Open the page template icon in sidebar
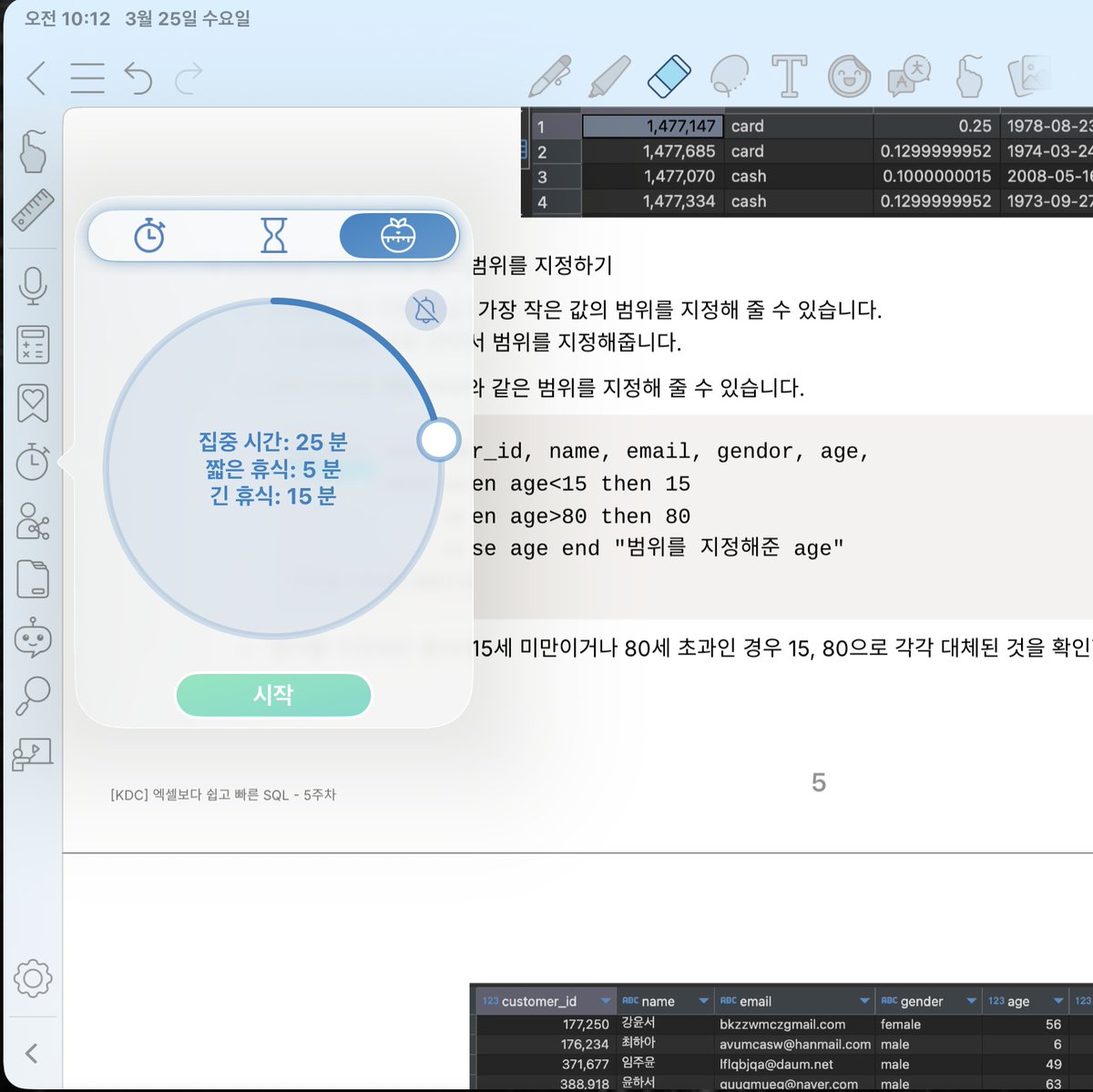Screen dimensions: 1093x1092 click(33, 579)
